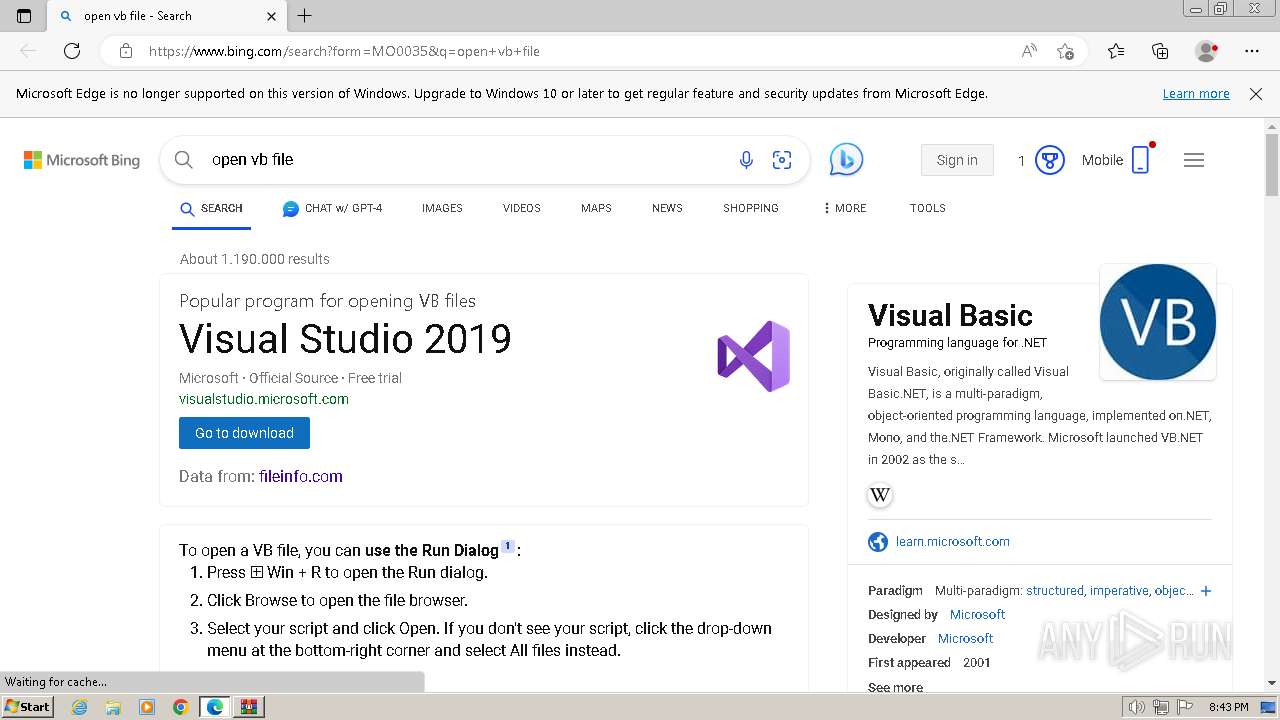Open the Collections icon
Viewport: 1280px width, 720px height.
1160,51
